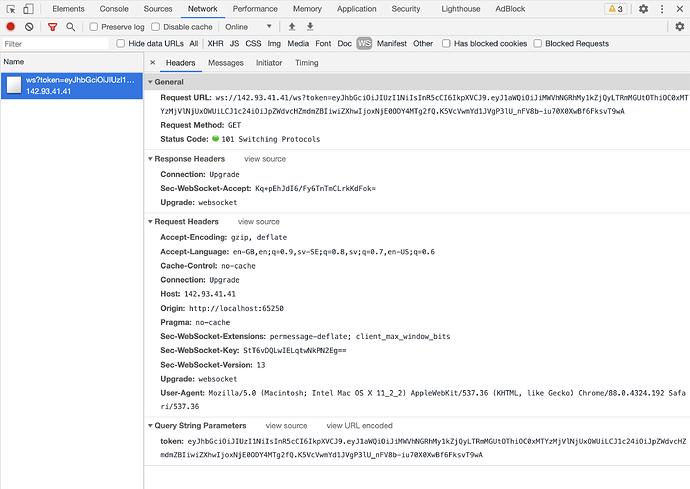Toggle the device toolbar icon
The width and height of the screenshot is (690, 489).
(x=30, y=9)
